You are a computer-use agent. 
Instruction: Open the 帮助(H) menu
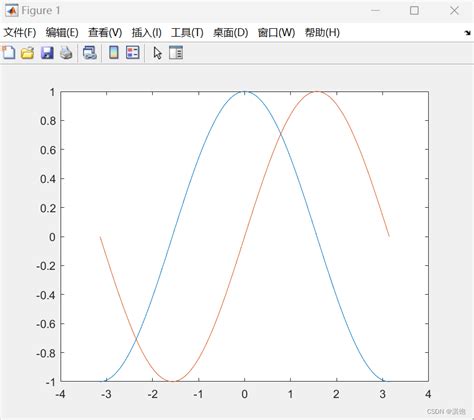coord(322,33)
